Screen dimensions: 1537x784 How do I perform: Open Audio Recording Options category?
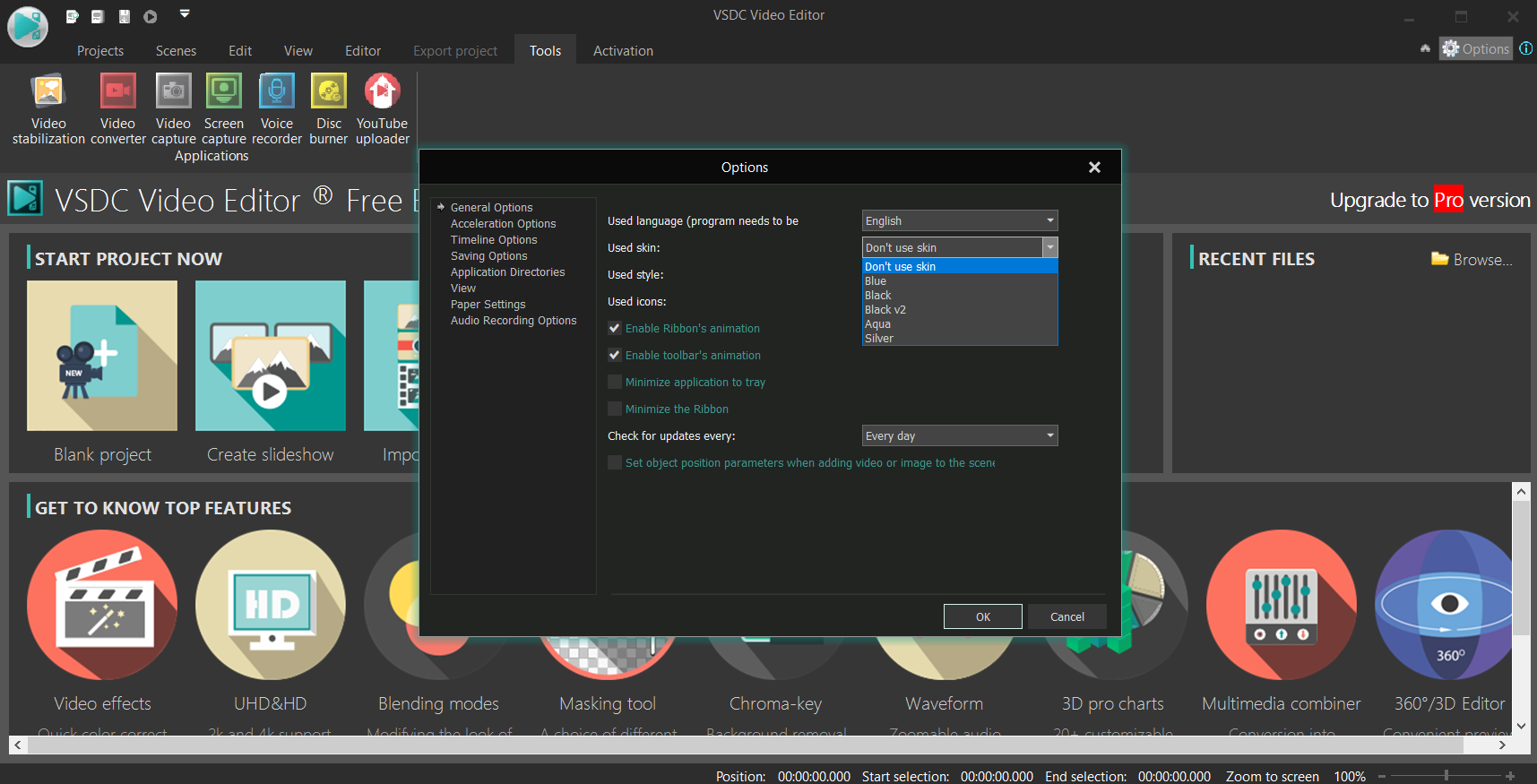pyautogui.click(x=514, y=320)
